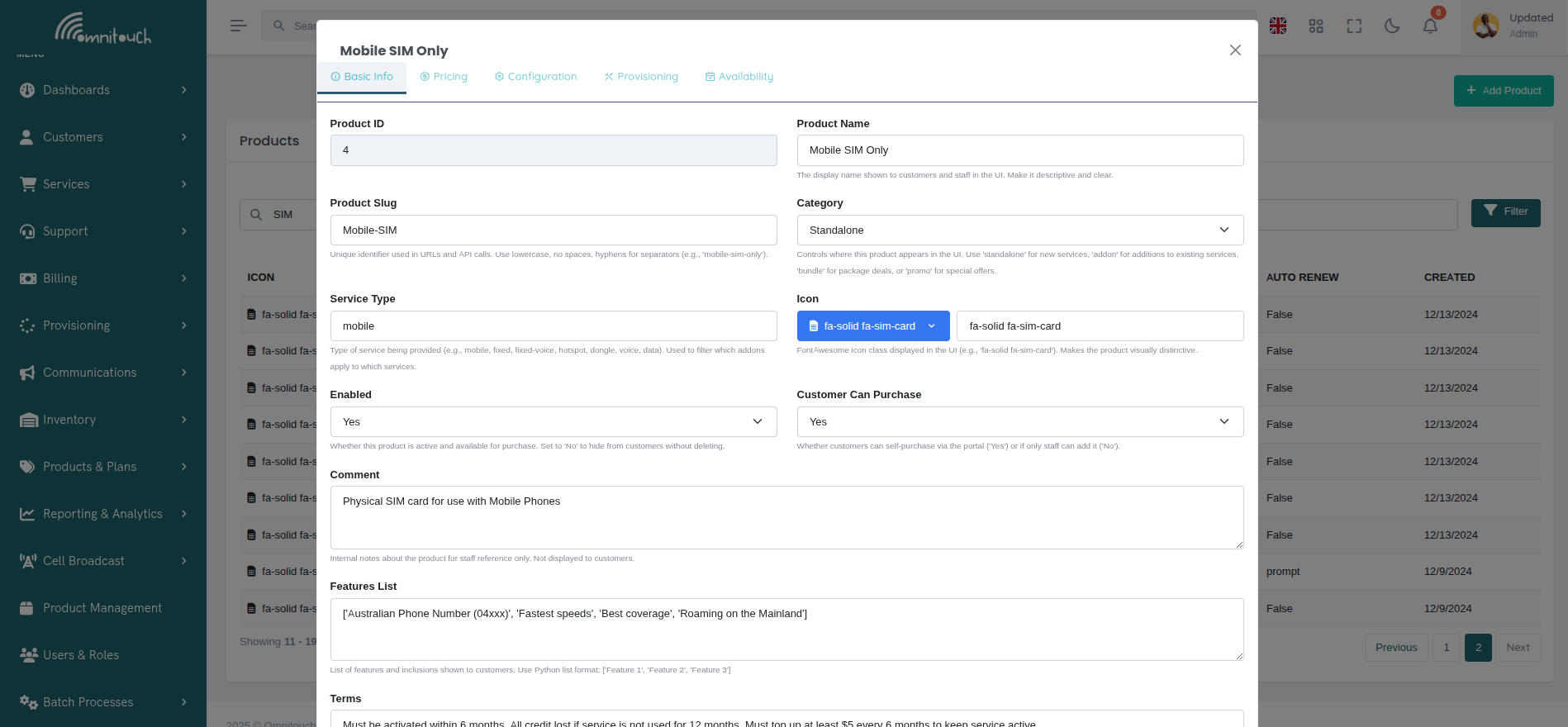Open the Enabled dropdown

(553, 422)
